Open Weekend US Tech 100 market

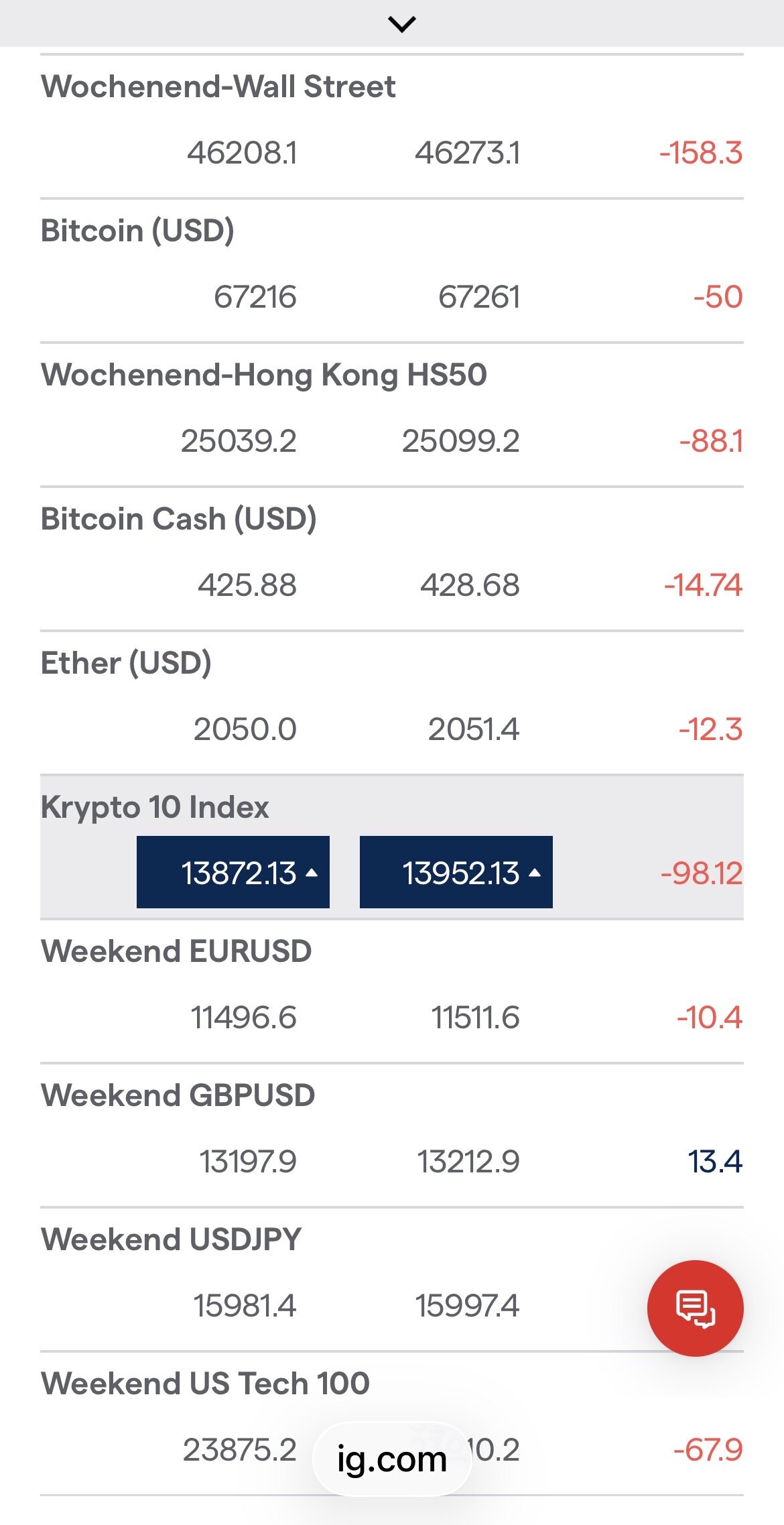coord(206,1384)
